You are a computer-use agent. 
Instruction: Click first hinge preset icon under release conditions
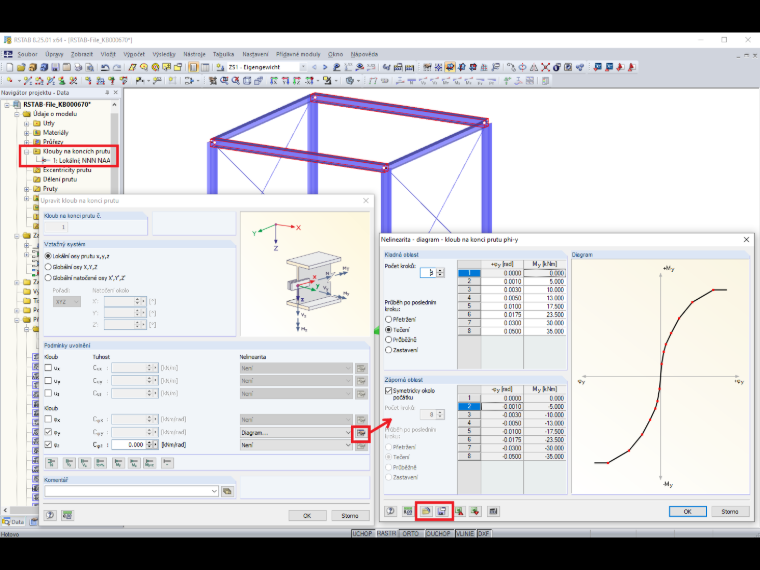coord(51,463)
